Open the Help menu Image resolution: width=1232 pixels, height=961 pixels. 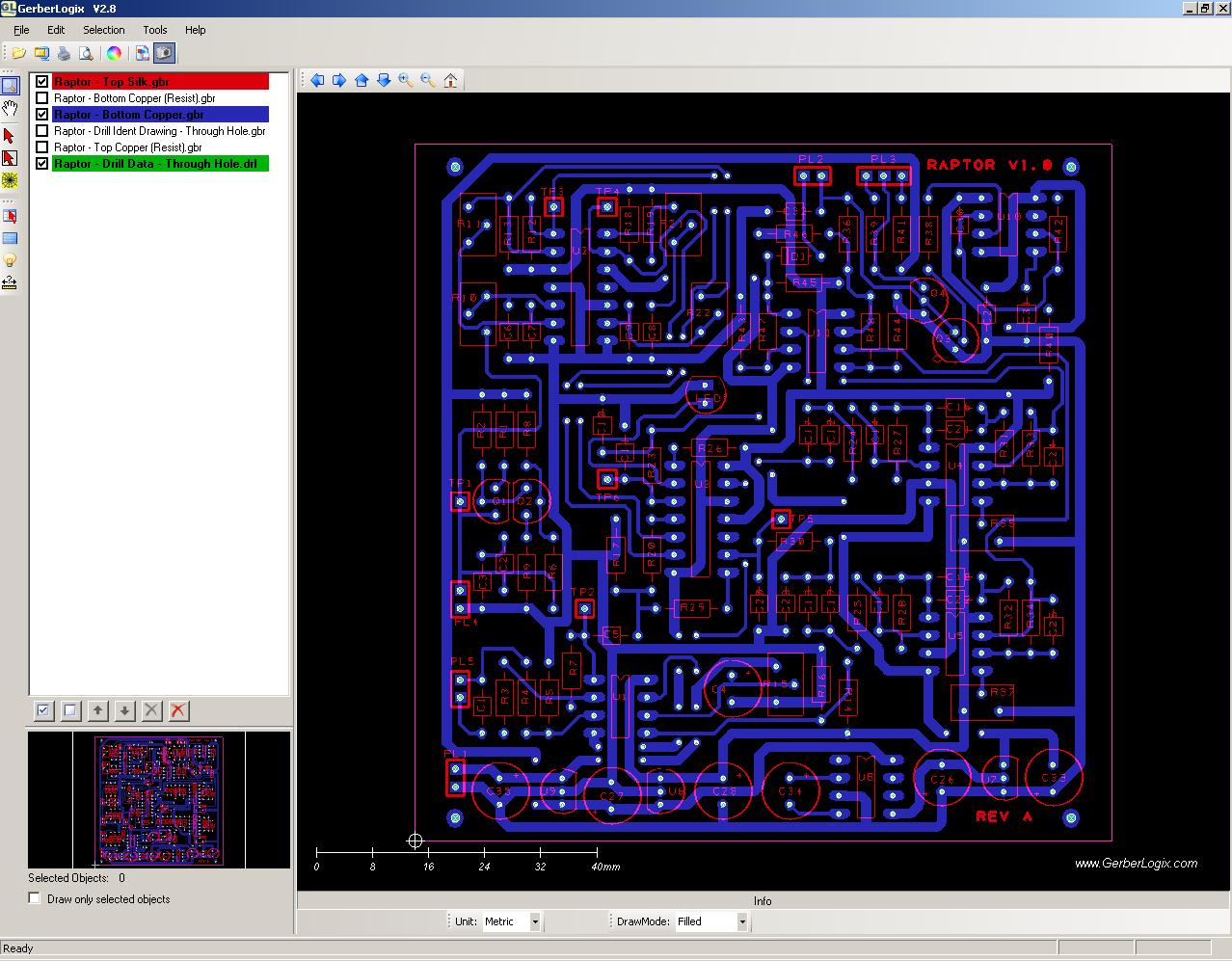pos(196,30)
